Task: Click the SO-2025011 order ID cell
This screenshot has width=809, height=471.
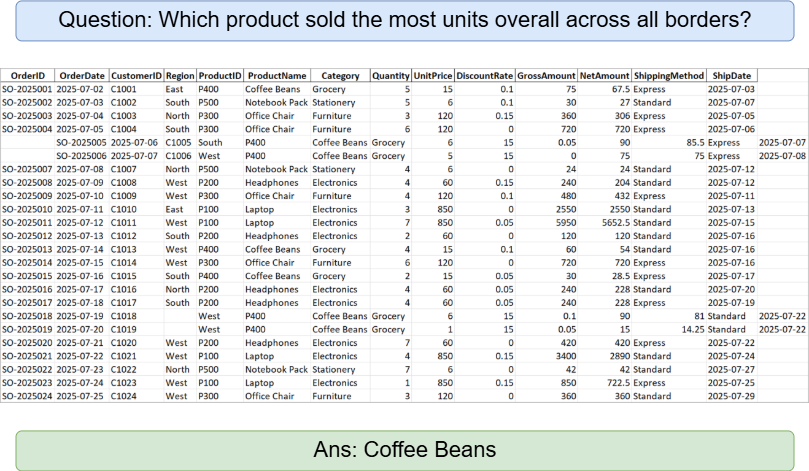Action: 28,222
